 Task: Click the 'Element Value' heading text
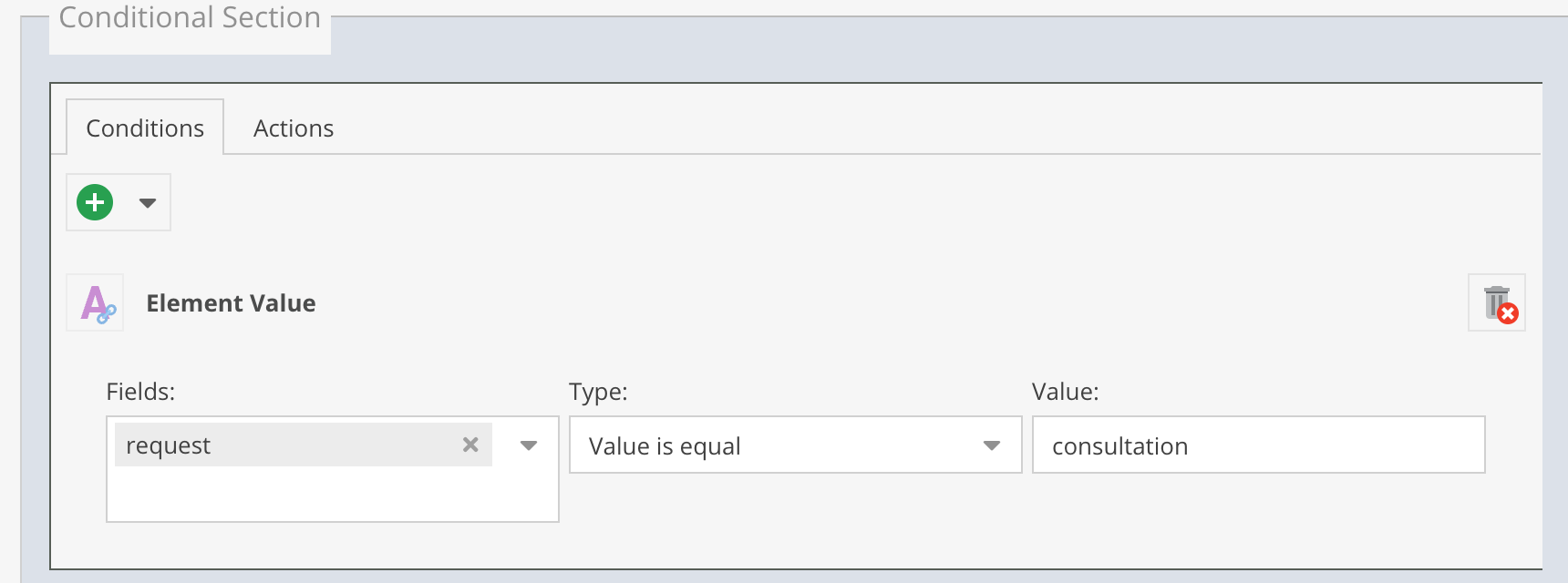(x=231, y=303)
